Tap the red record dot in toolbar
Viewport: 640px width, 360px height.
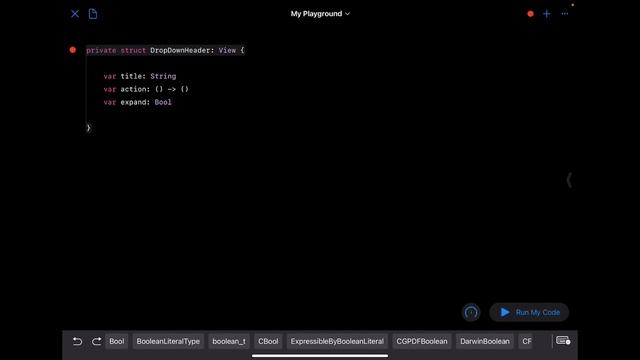(530, 14)
